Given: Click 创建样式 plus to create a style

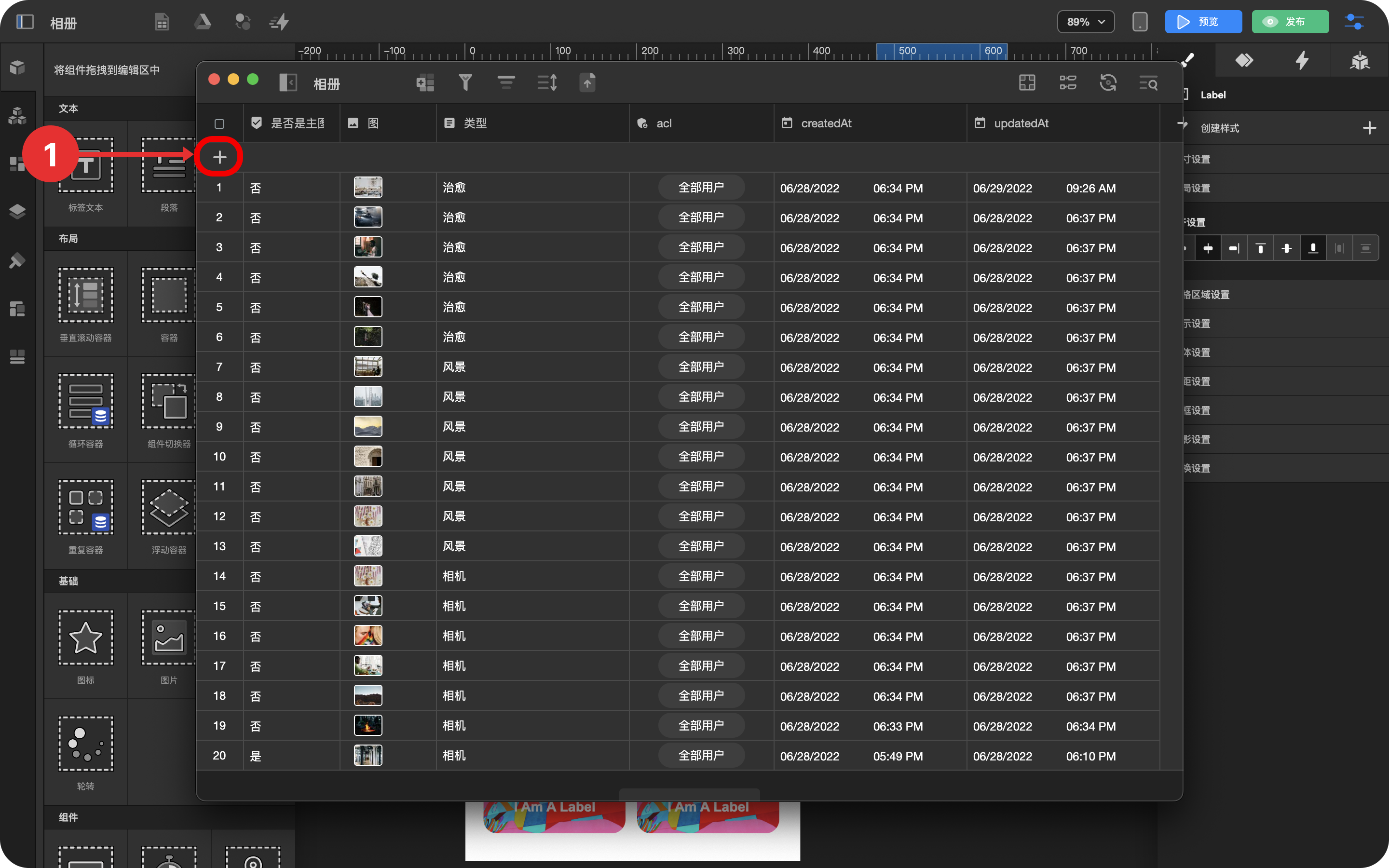Looking at the screenshot, I should (x=1369, y=128).
